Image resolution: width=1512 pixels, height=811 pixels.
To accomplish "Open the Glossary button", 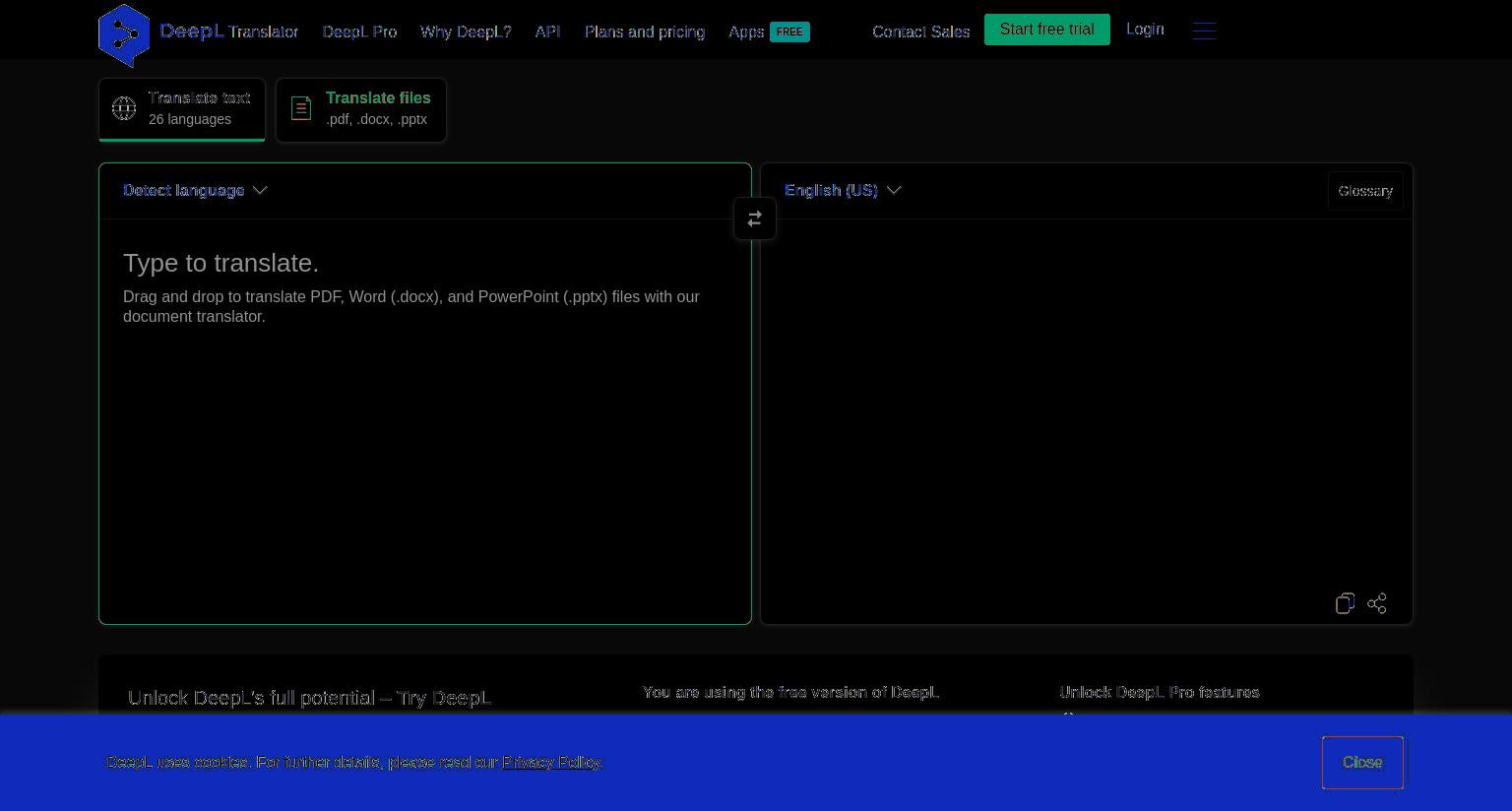I will click(x=1365, y=191).
